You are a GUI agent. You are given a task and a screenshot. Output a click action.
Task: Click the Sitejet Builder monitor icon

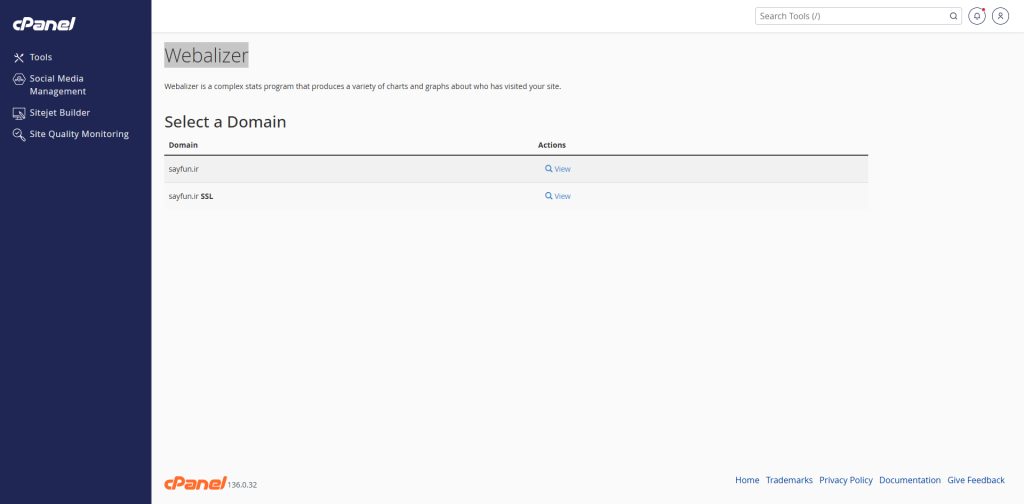[19, 113]
